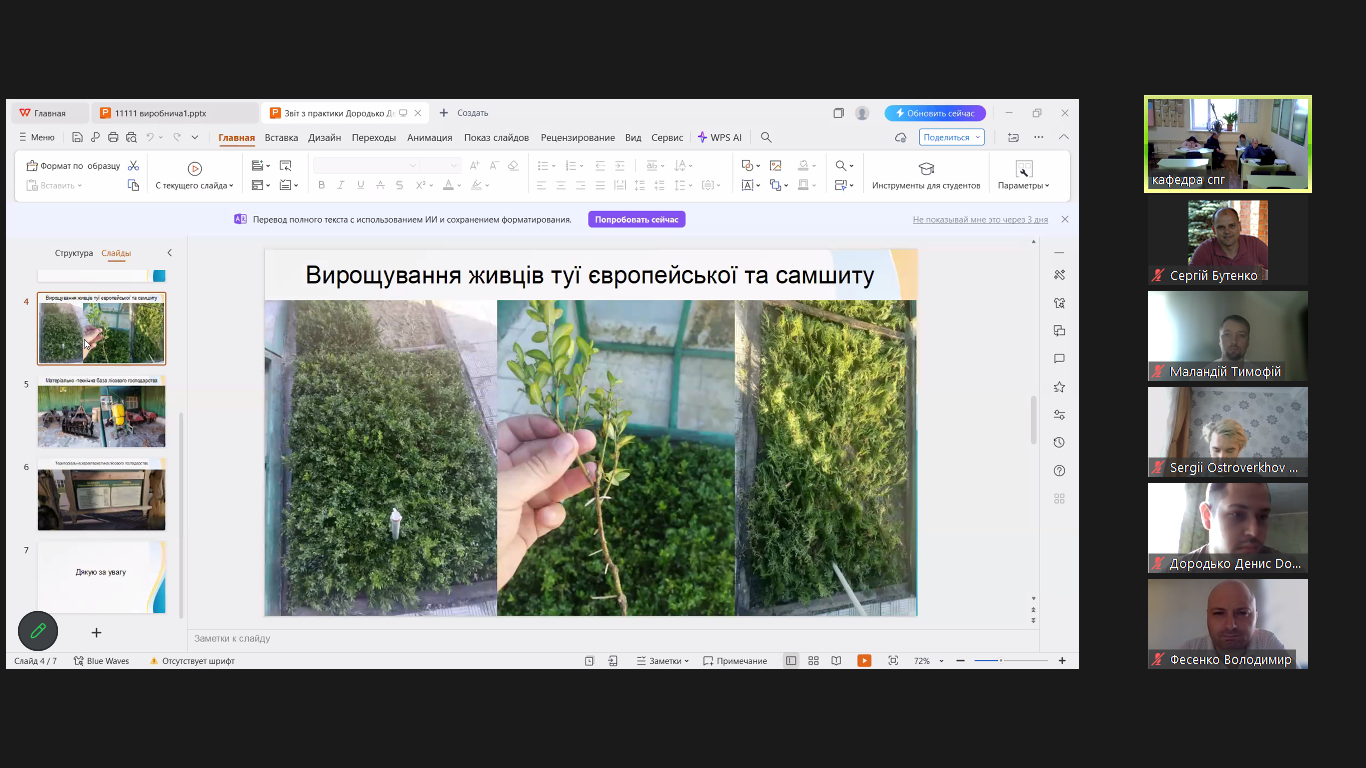This screenshot has width=1366, height=768.
Task: Open the Параметры dropdown
Action: pos(1023,185)
